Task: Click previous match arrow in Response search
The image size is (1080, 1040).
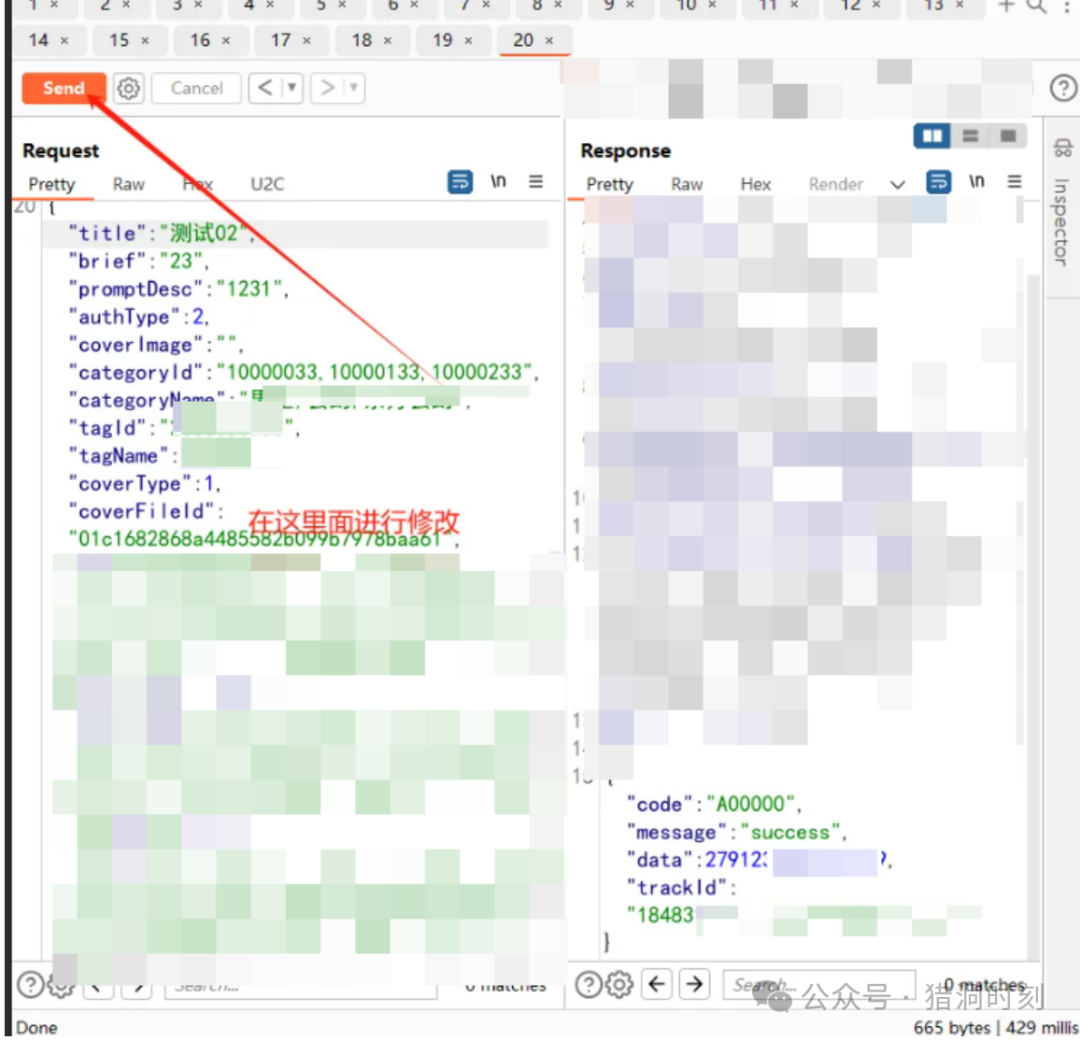Action: tap(656, 985)
